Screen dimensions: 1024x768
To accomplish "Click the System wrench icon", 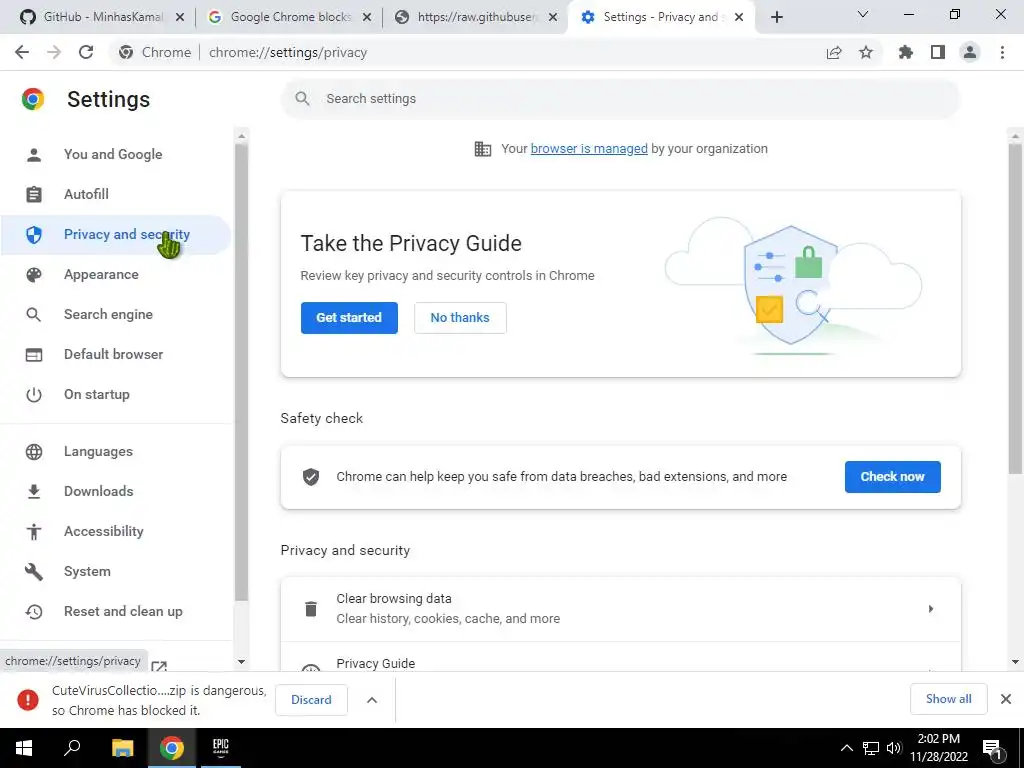I will click(x=34, y=571).
